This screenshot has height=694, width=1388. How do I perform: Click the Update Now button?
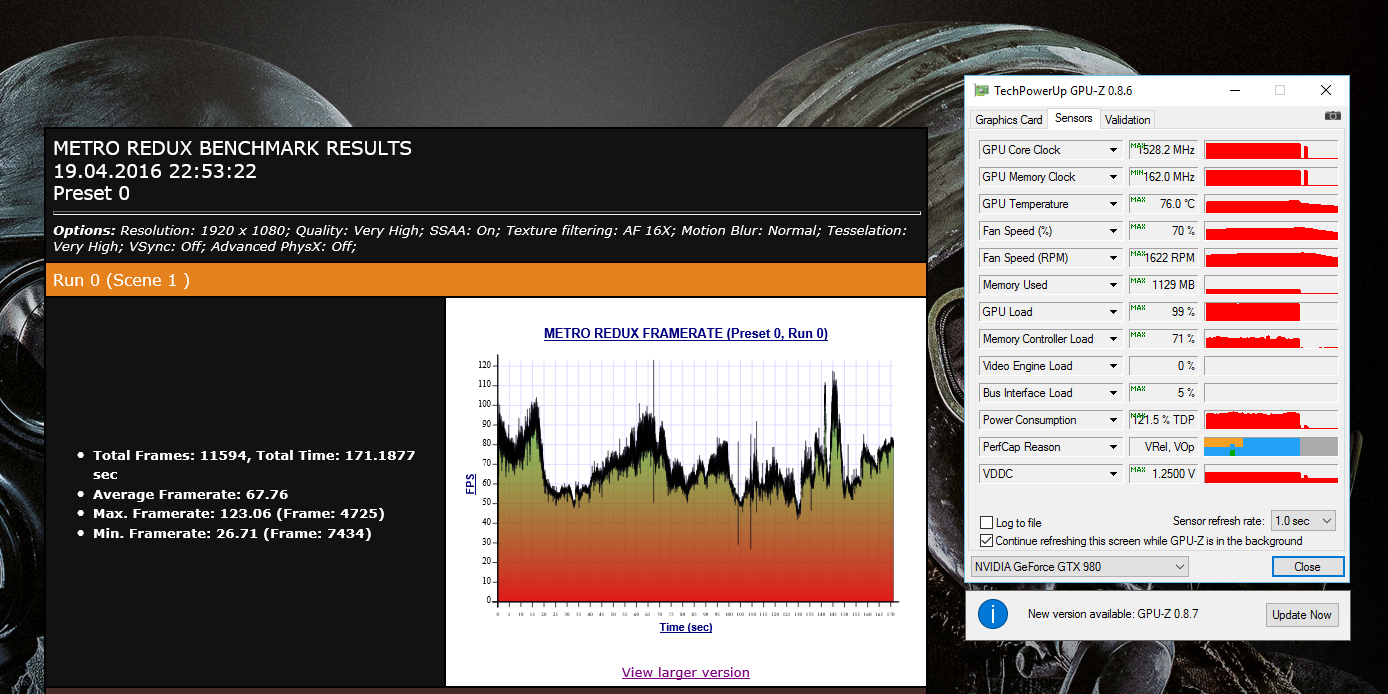click(x=1302, y=615)
